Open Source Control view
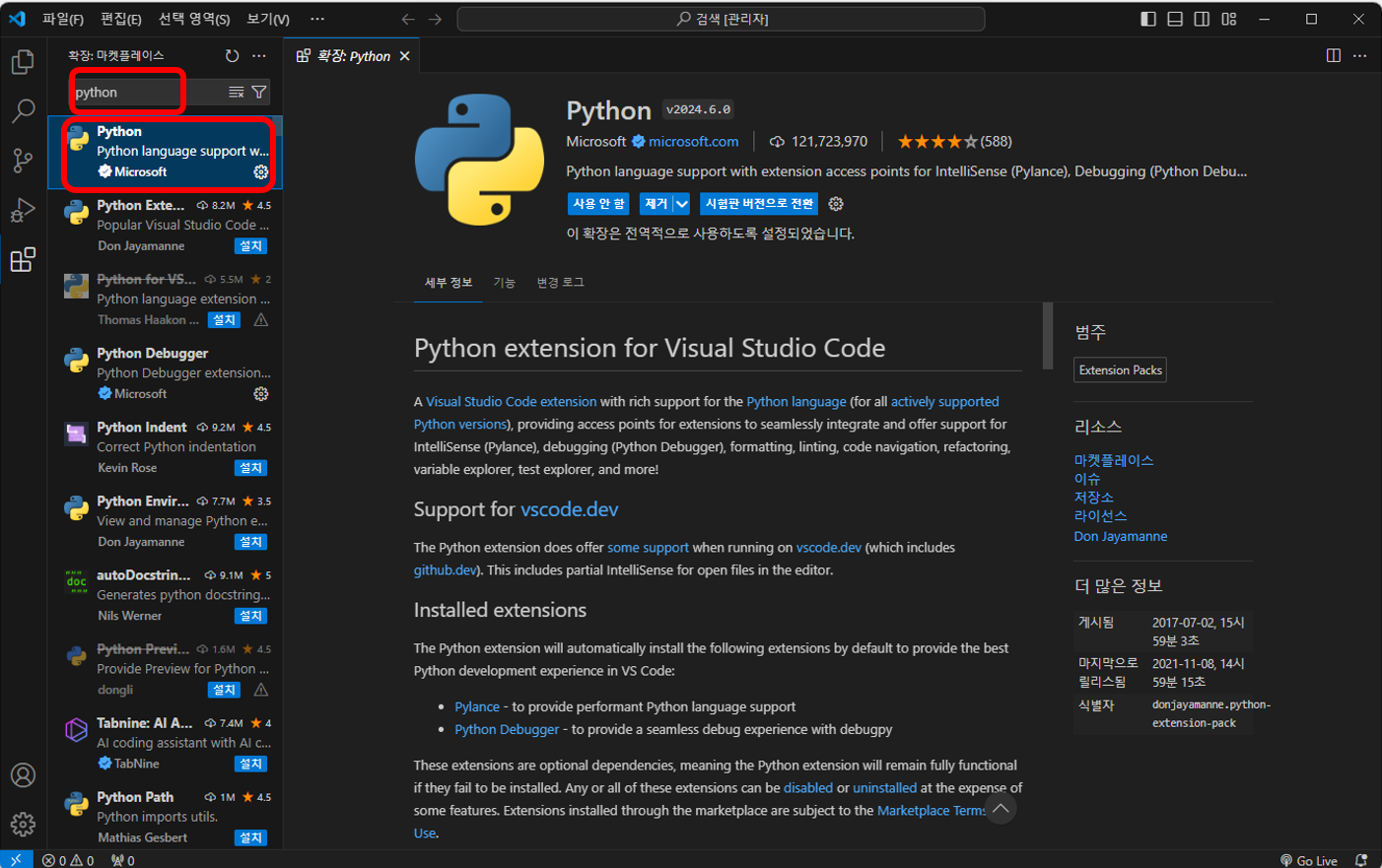1382x868 pixels. coord(23,160)
